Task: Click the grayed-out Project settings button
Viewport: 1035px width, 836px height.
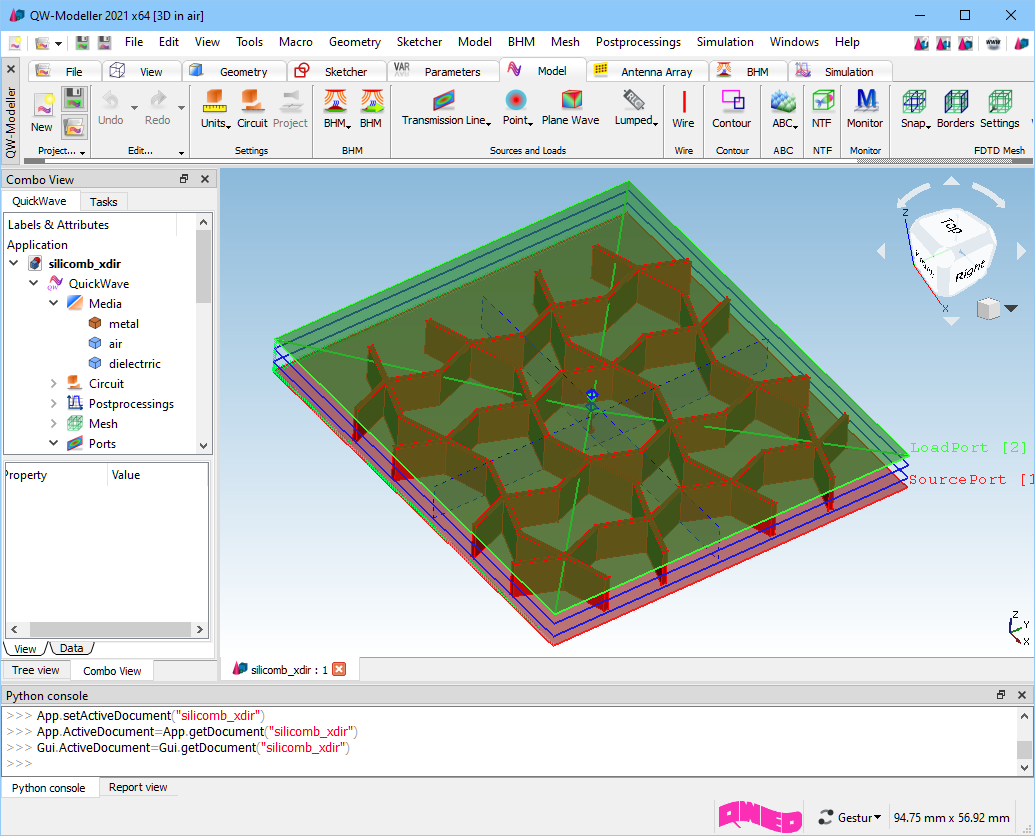Action: tap(290, 109)
